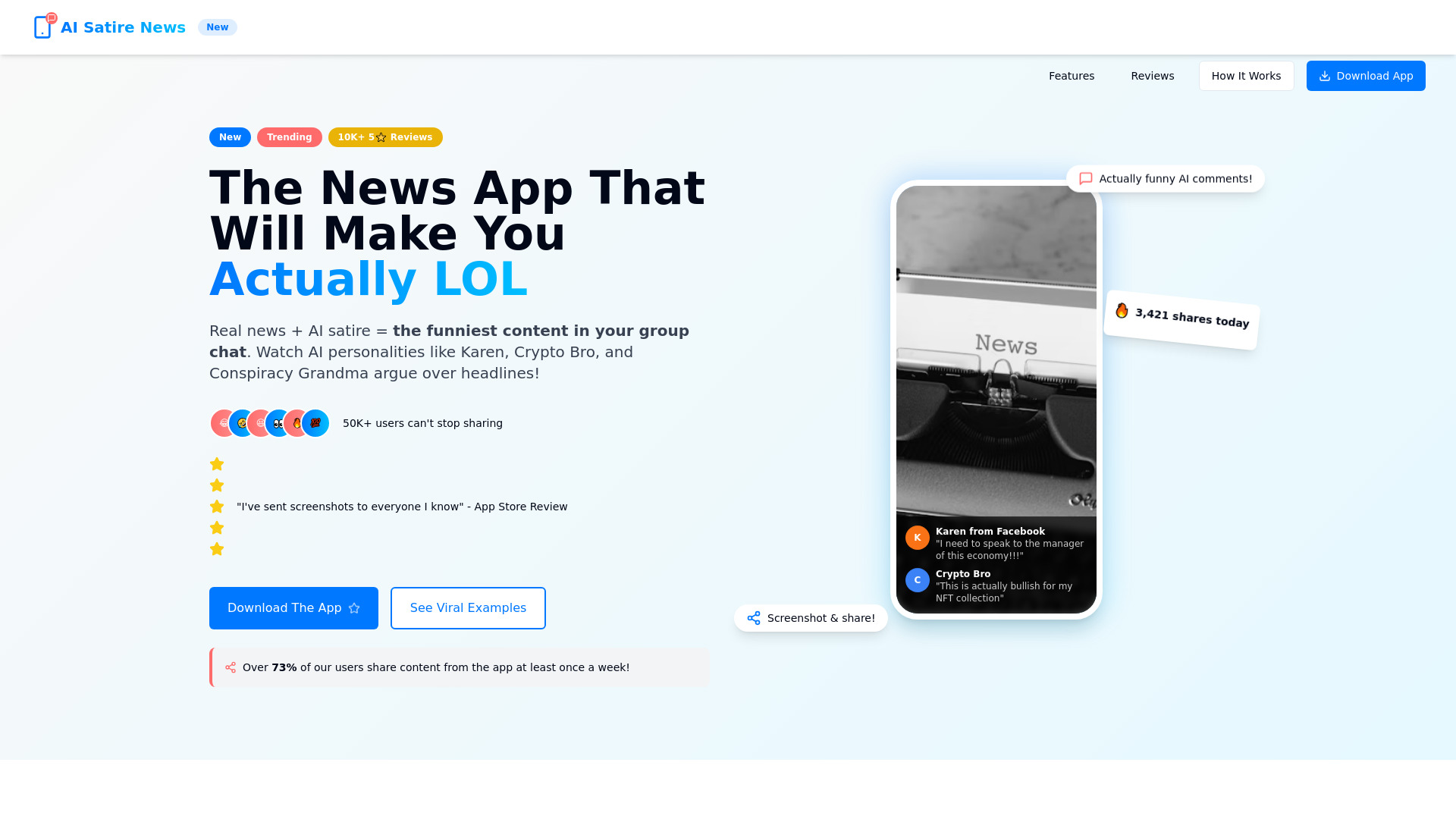Click the chat bubble icon on AI comments
This screenshot has height=819, width=1456.
point(1086,179)
